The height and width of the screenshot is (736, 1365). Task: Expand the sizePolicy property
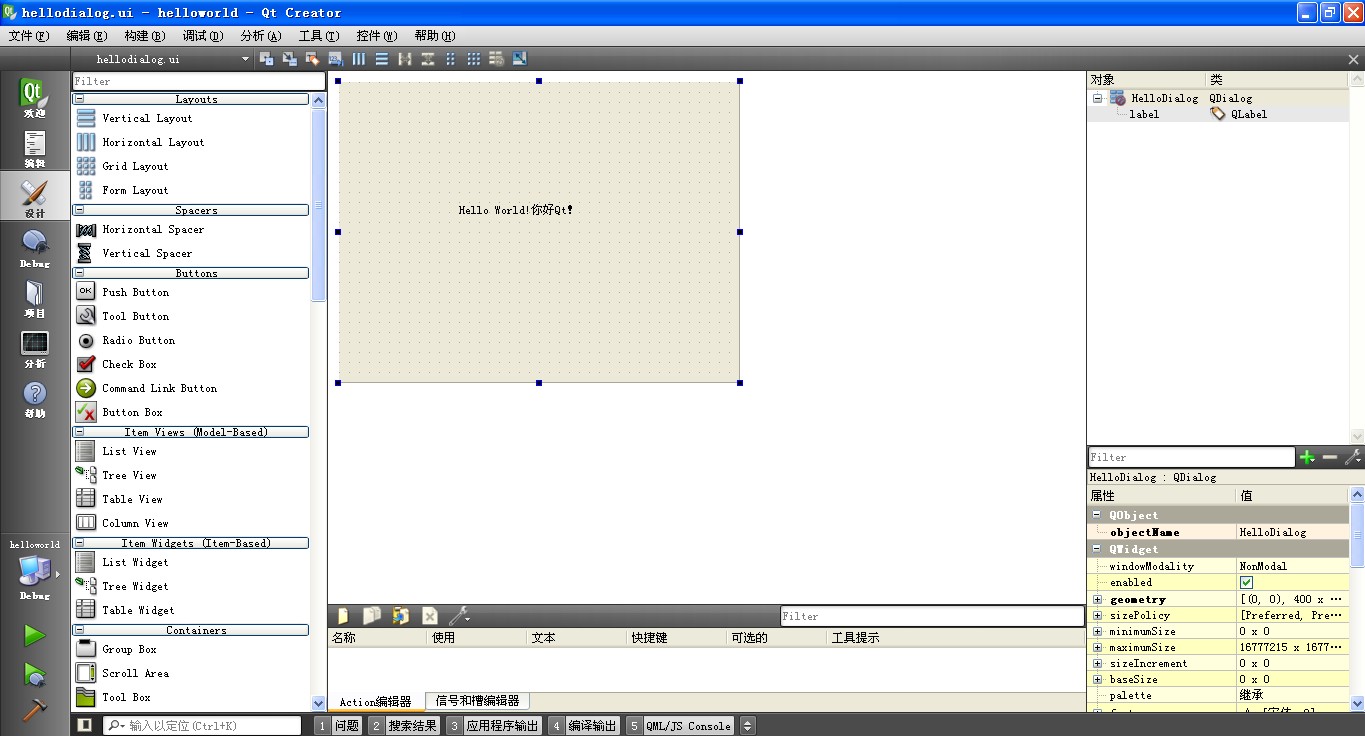point(1097,615)
